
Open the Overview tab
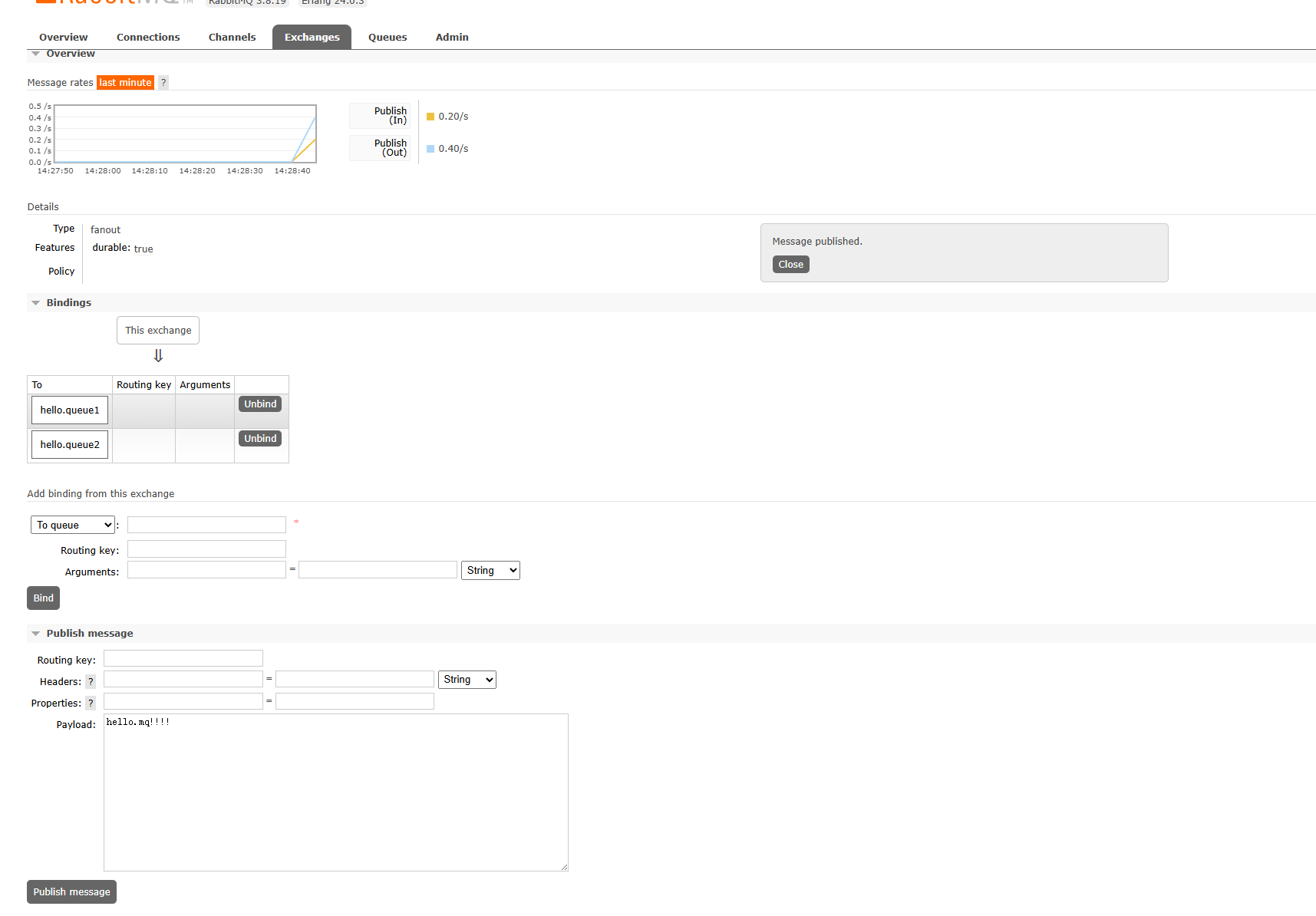point(63,37)
